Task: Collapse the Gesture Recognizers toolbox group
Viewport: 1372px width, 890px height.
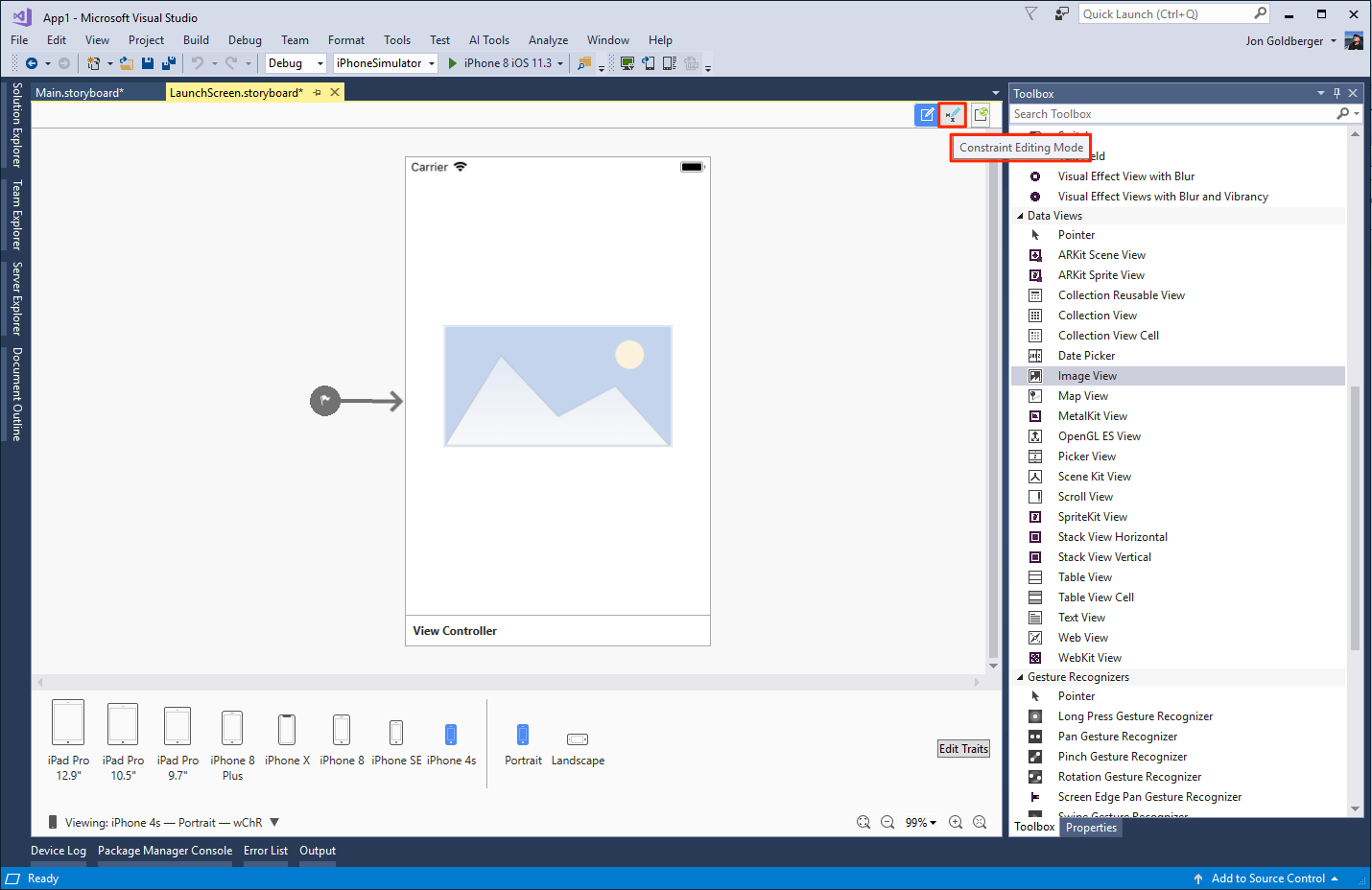Action: [x=1020, y=677]
